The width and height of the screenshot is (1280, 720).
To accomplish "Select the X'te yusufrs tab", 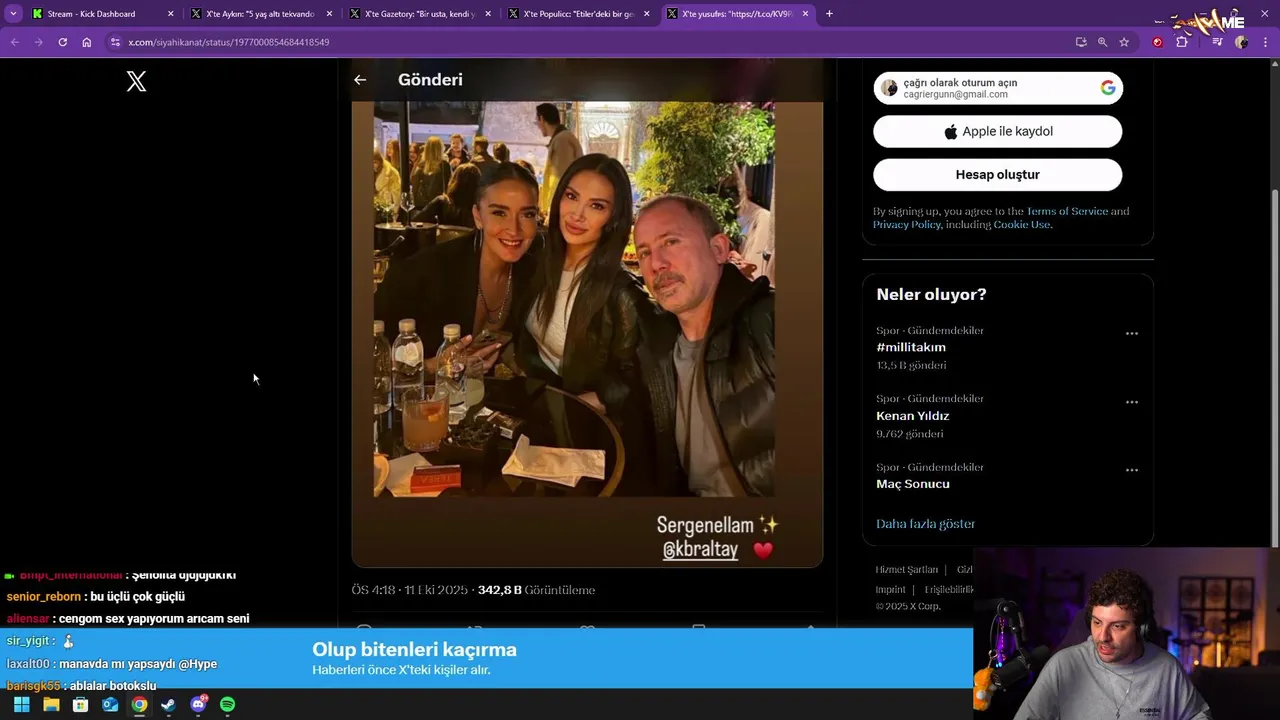I will tap(737, 14).
